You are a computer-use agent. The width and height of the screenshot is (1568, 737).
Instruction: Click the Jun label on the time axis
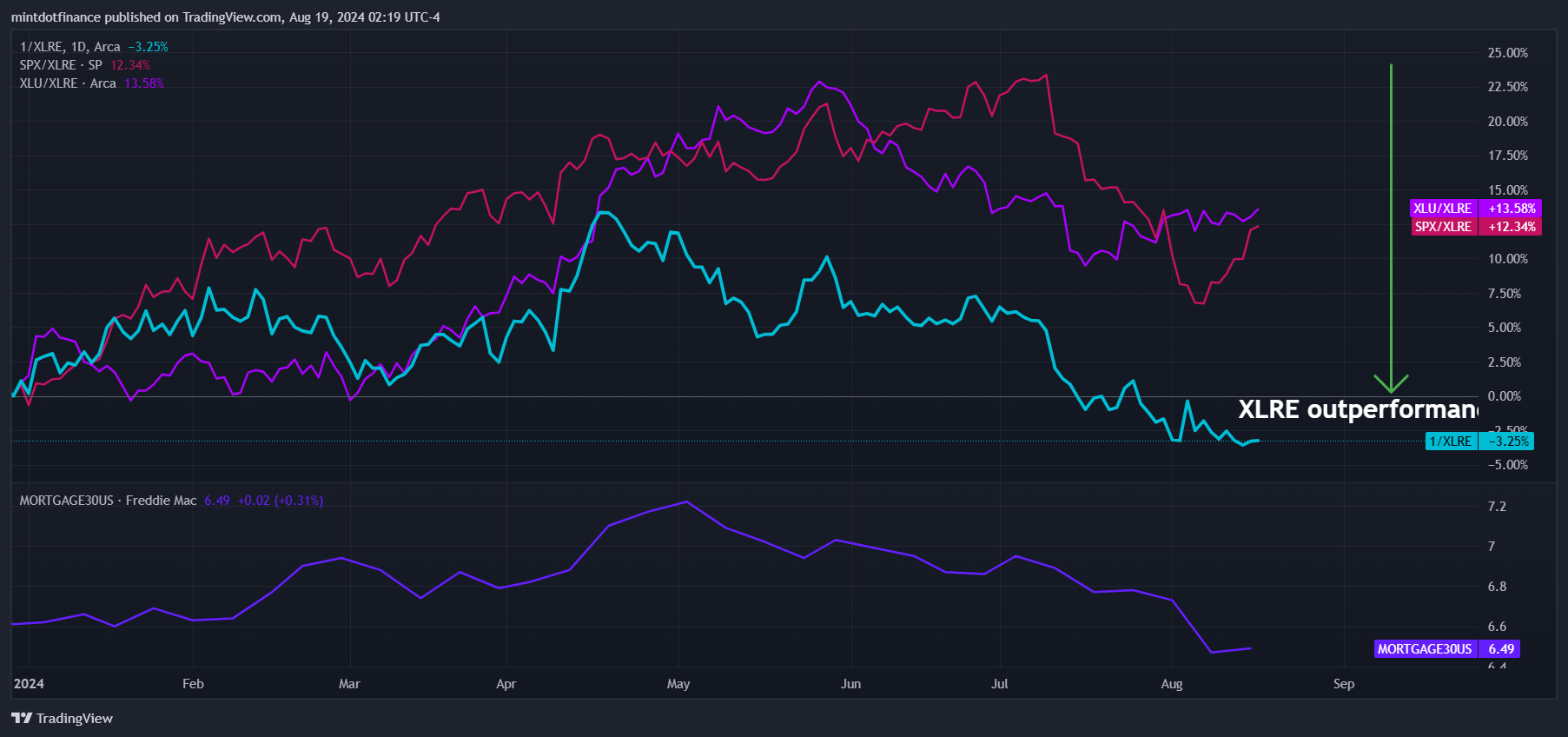click(x=851, y=684)
